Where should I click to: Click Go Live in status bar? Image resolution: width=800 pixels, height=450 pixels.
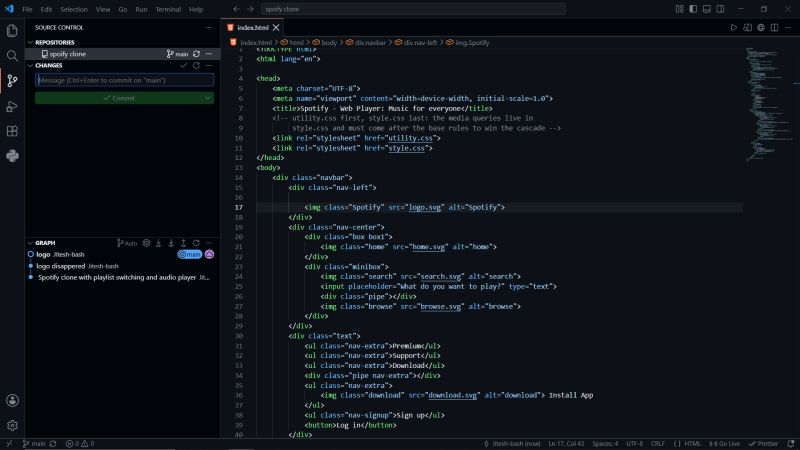tap(724, 443)
